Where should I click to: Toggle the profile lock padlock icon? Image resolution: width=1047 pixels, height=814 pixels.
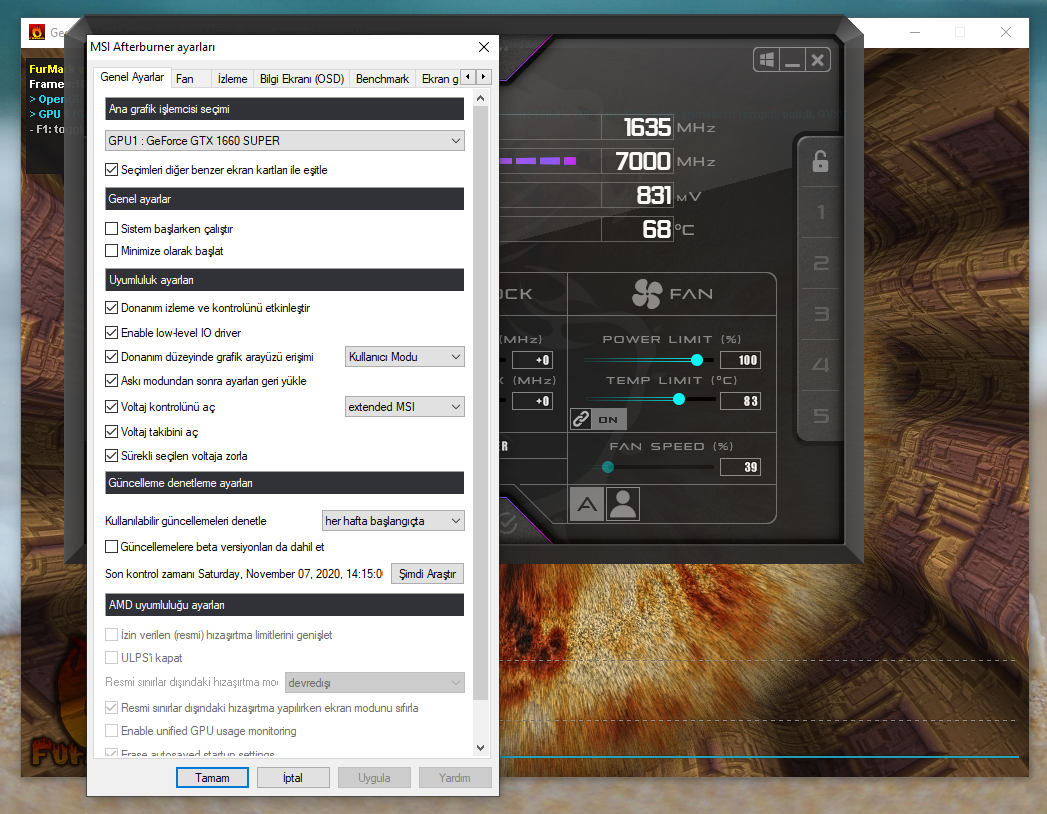coord(820,161)
